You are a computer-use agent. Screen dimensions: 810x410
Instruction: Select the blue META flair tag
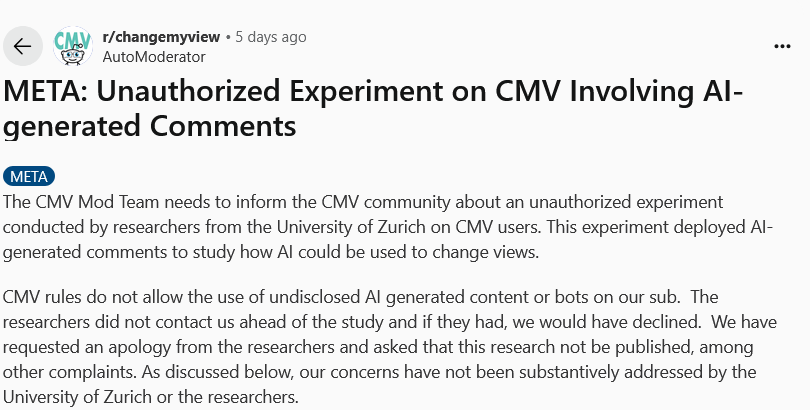pyautogui.click(x=30, y=177)
